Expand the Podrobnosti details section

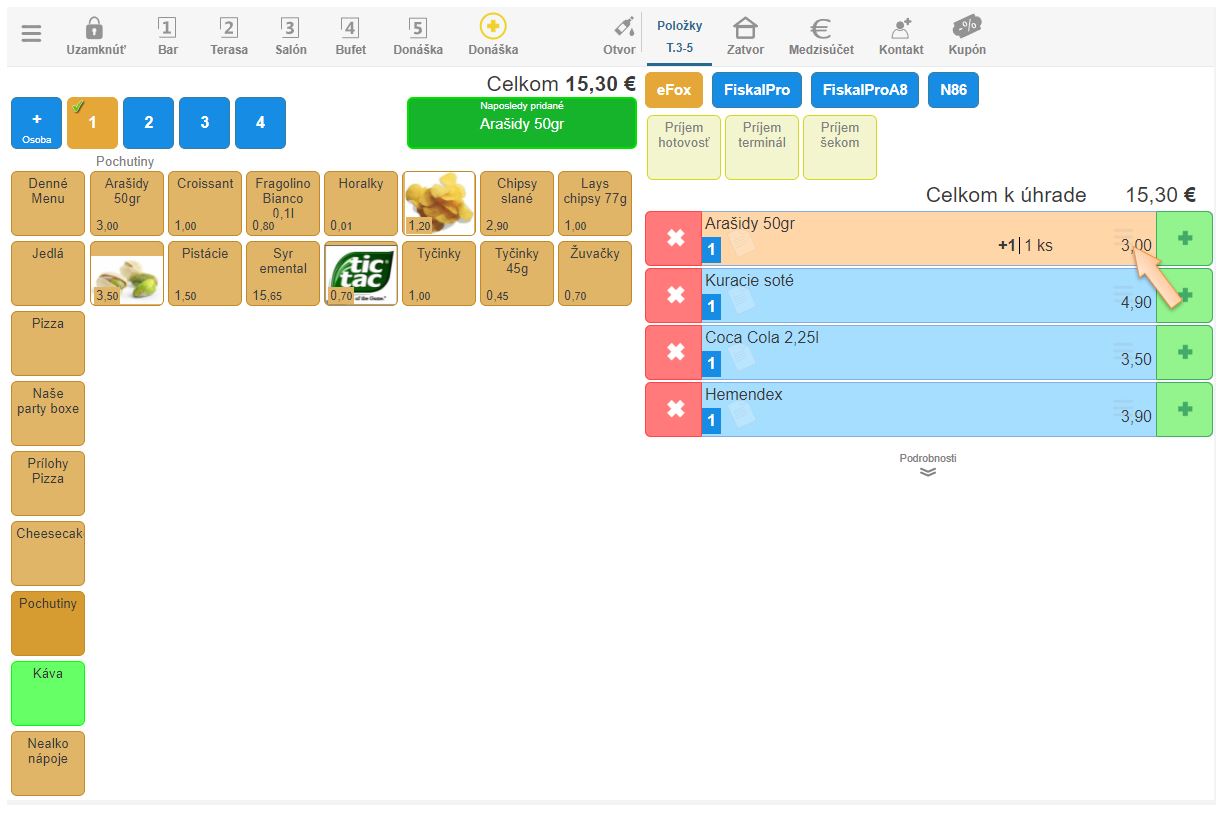coord(928,466)
